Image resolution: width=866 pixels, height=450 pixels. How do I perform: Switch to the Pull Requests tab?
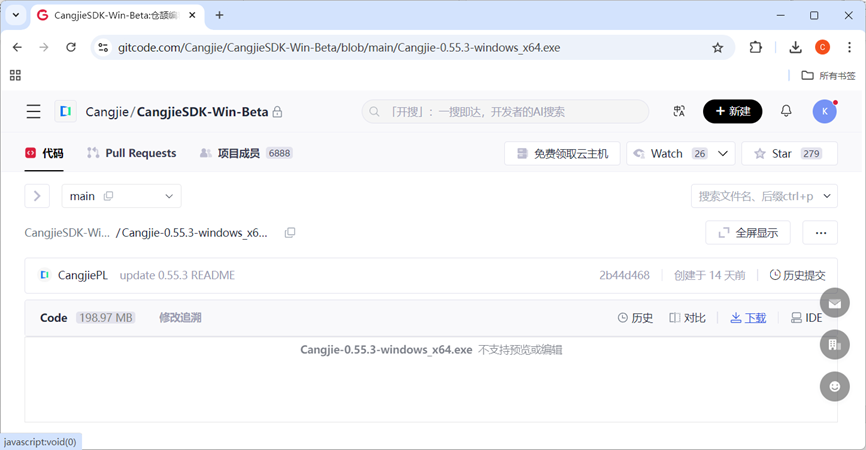click(x=131, y=153)
